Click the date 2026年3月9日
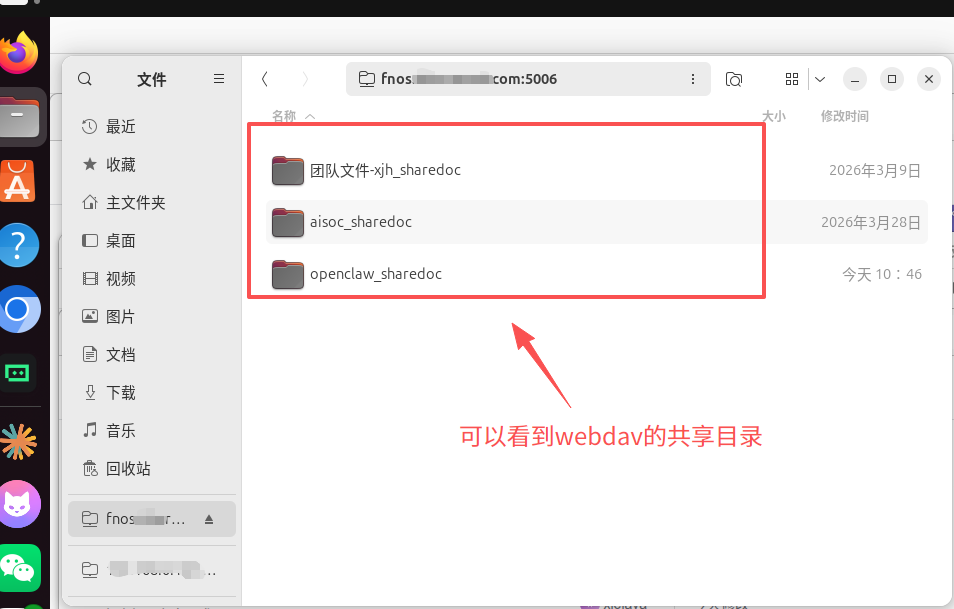Viewport: 954px width, 609px height. coord(875,170)
